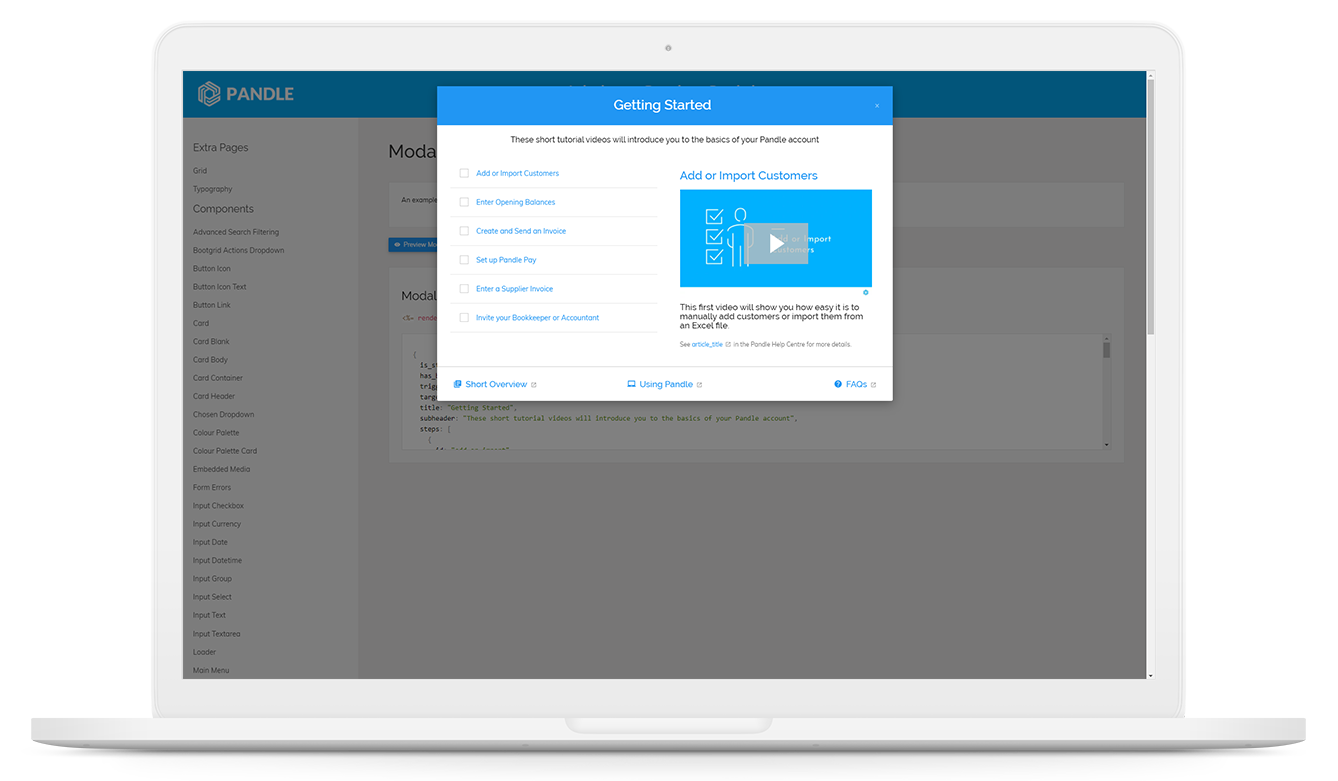This screenshot has width=1338, height=781.
Task: Click the video thumbnail image
Action: [776, 238]
